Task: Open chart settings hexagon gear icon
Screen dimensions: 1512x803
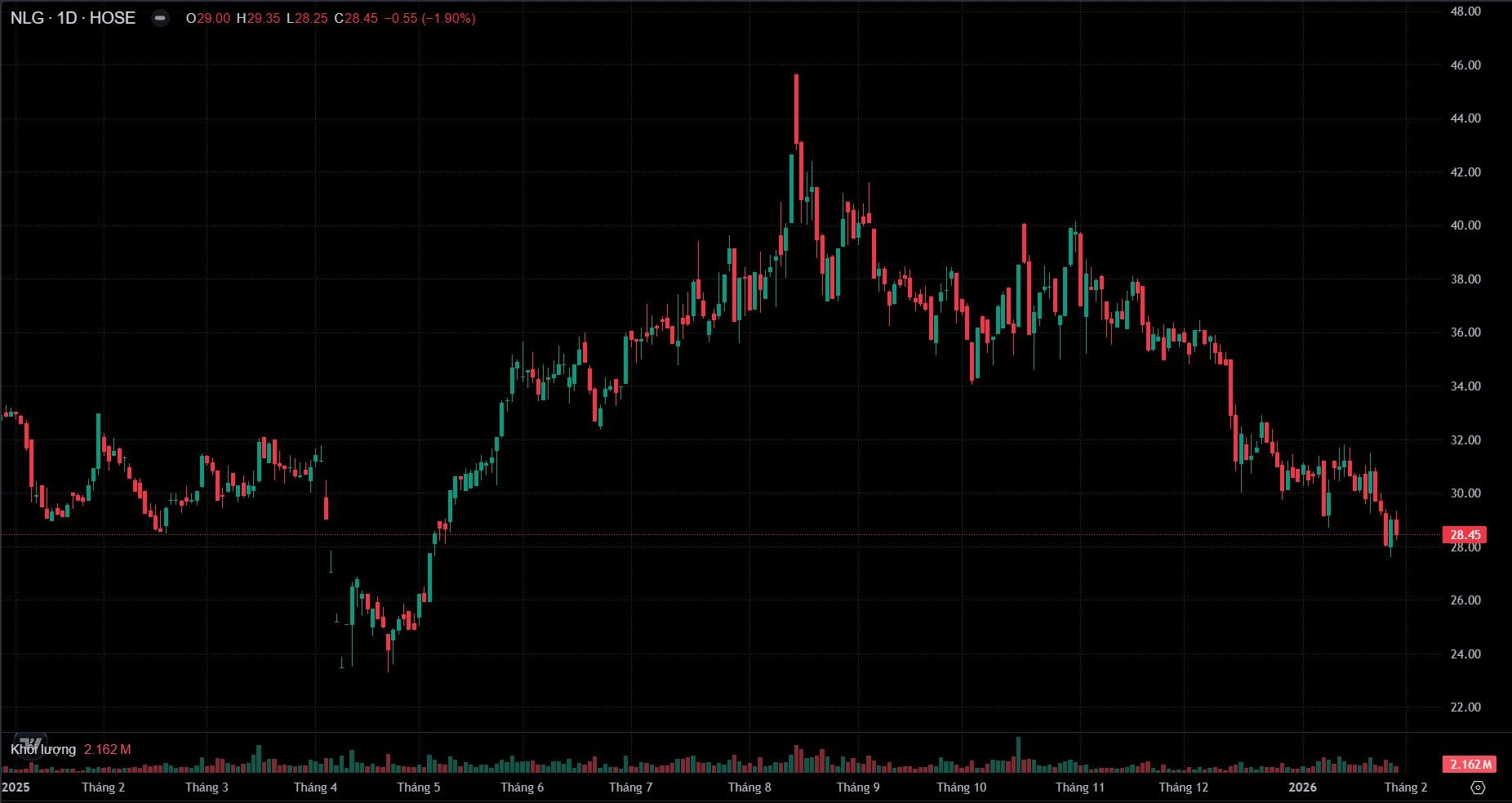Action: (x=1478, y=787)
